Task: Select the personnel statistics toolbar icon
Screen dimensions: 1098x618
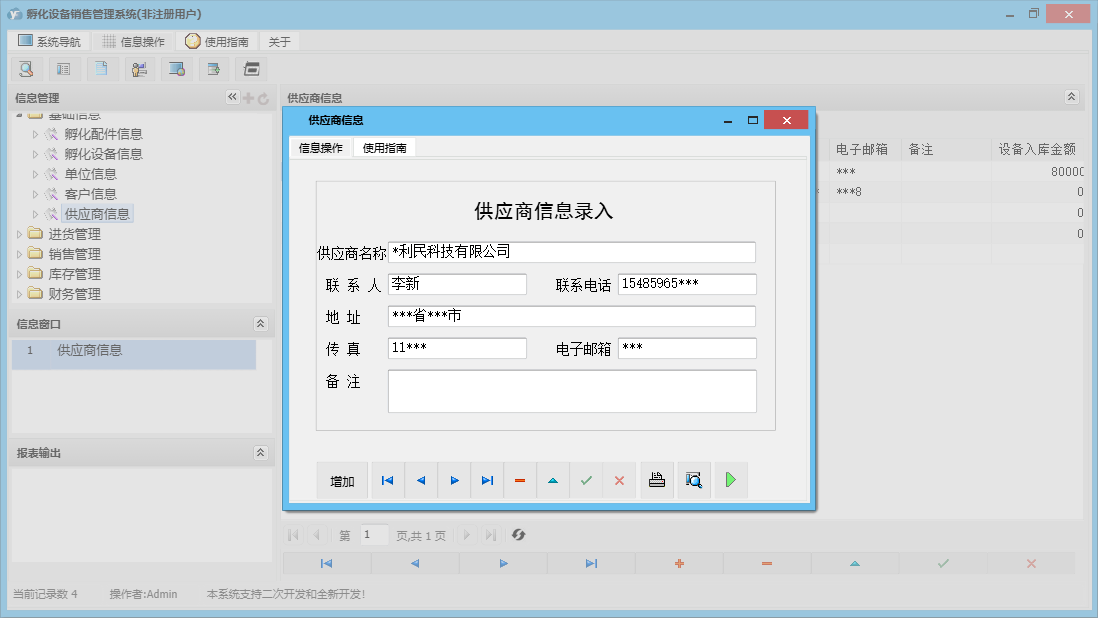Action: coord(138,68)
